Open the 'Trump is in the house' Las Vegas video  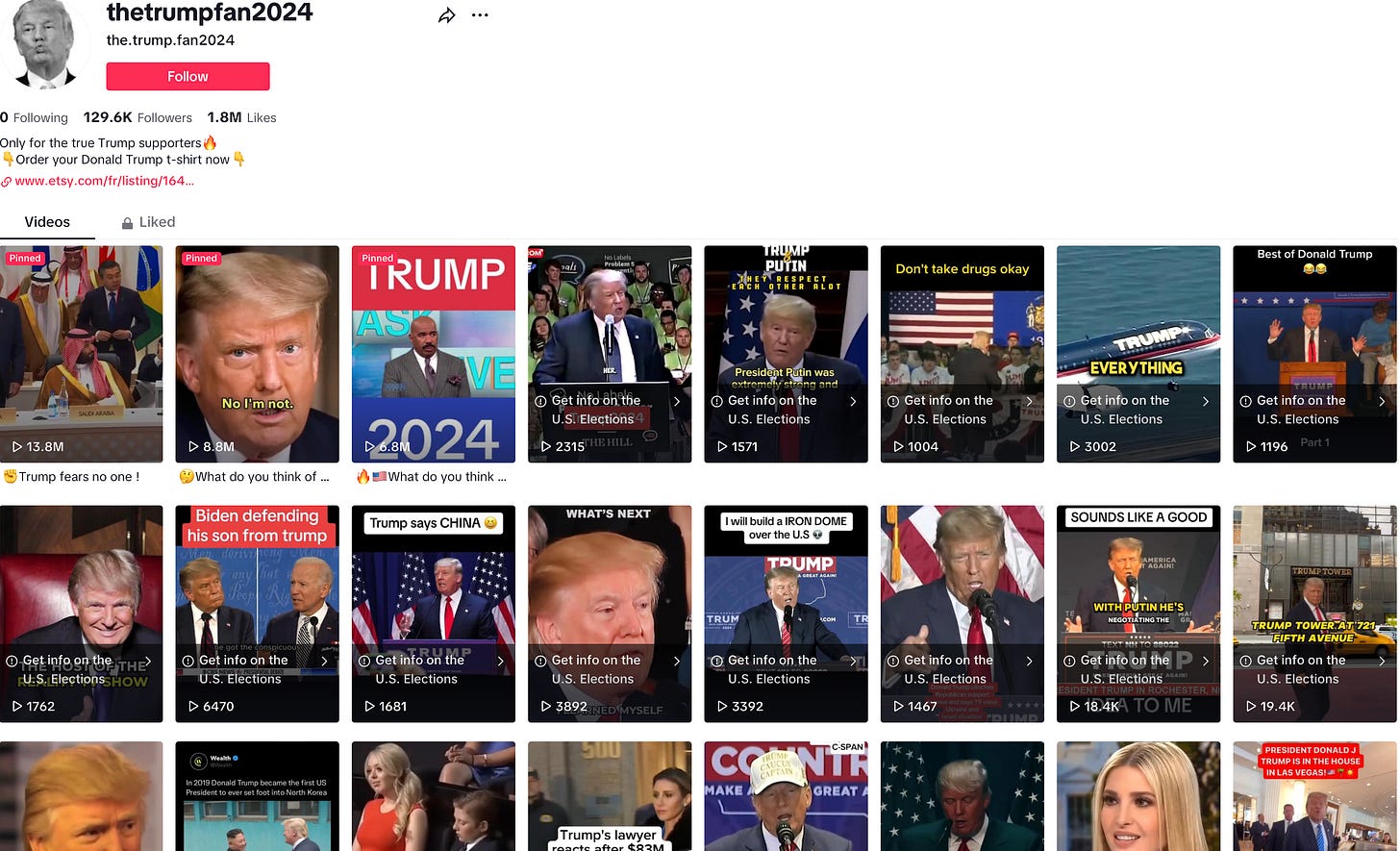1315,796
